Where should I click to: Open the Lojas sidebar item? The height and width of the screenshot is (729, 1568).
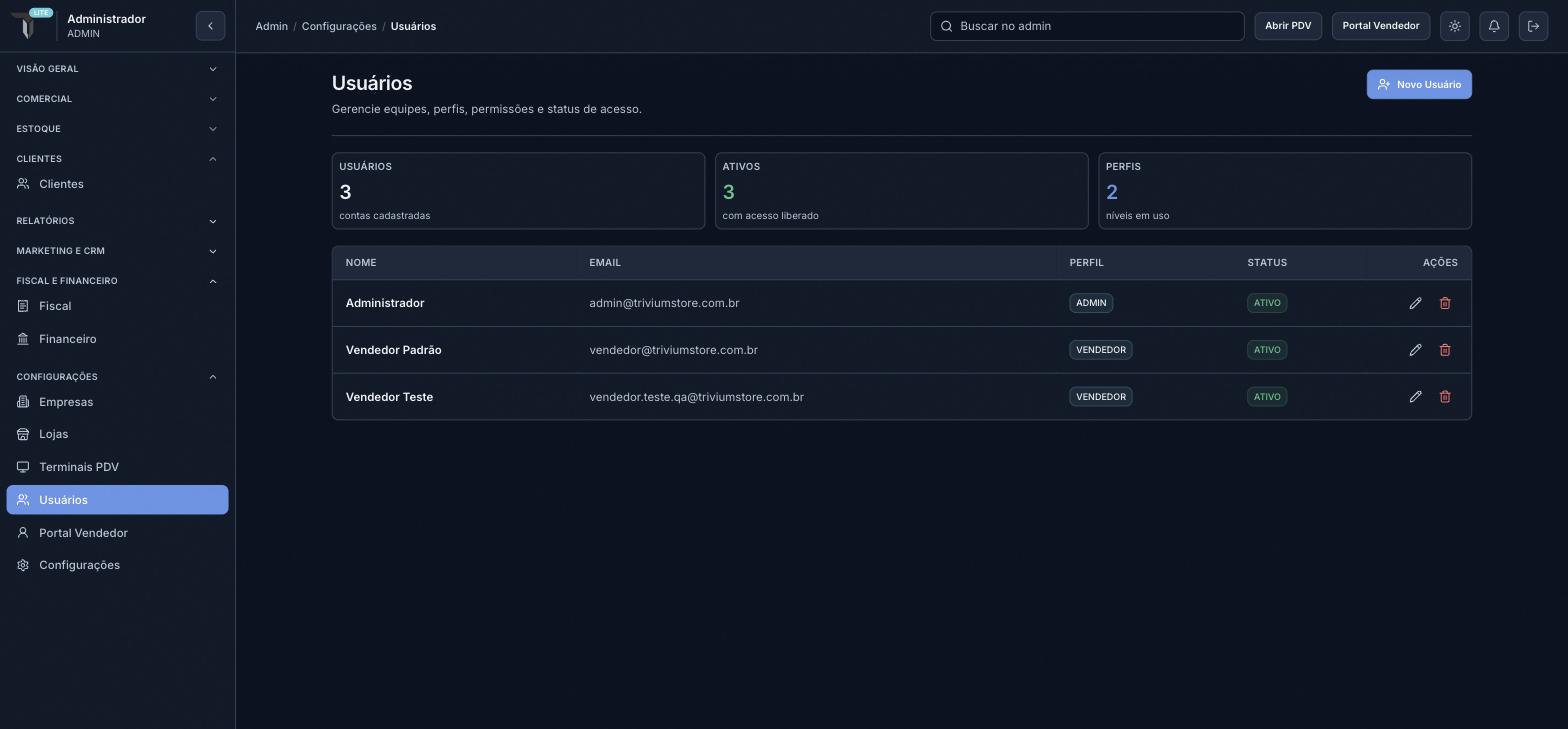tap(117, 434)
